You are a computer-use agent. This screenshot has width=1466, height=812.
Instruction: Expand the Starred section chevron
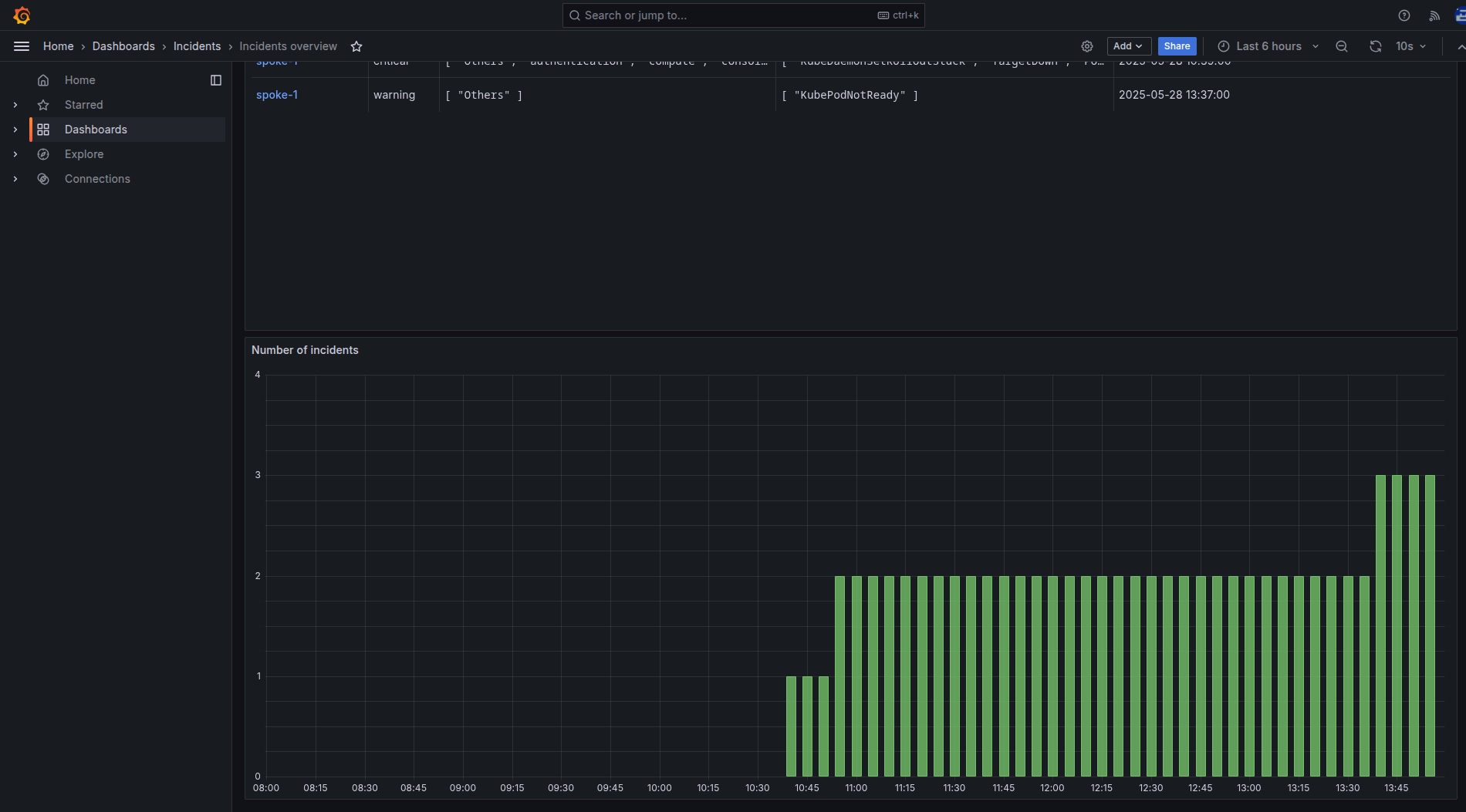pyautogui.click(x=15, y=105)
